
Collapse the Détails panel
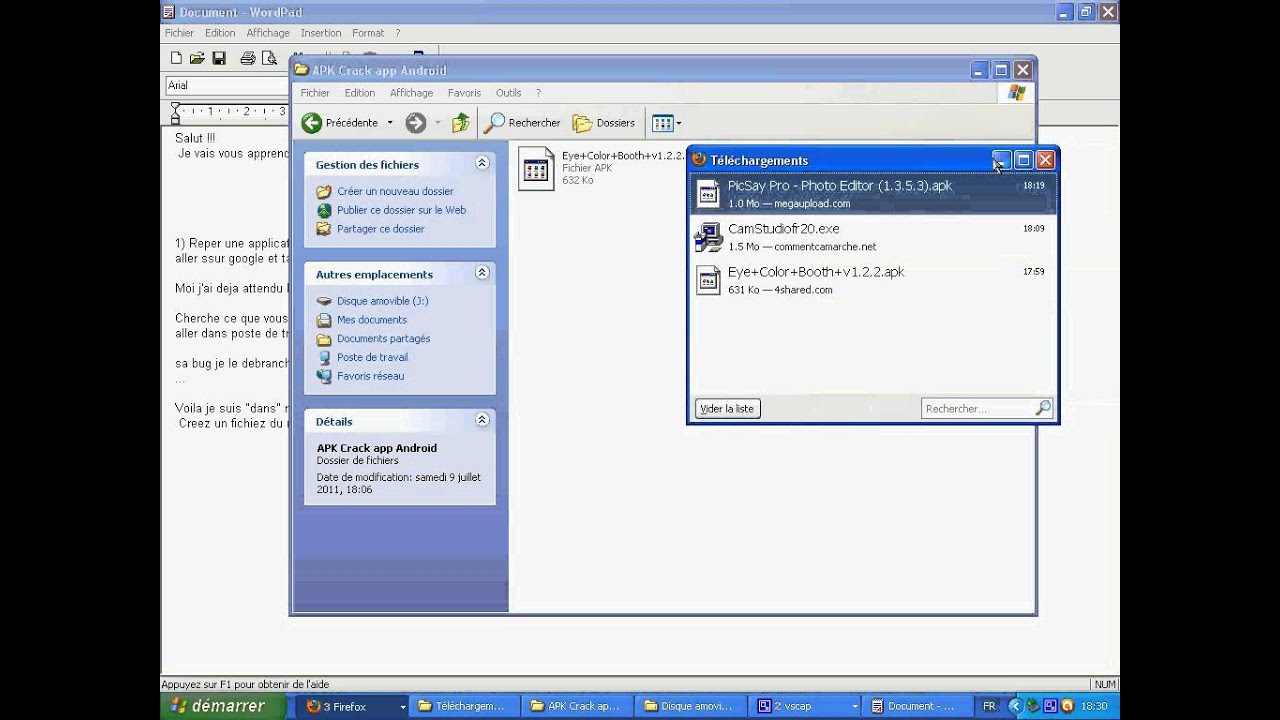tap(482, 420)
